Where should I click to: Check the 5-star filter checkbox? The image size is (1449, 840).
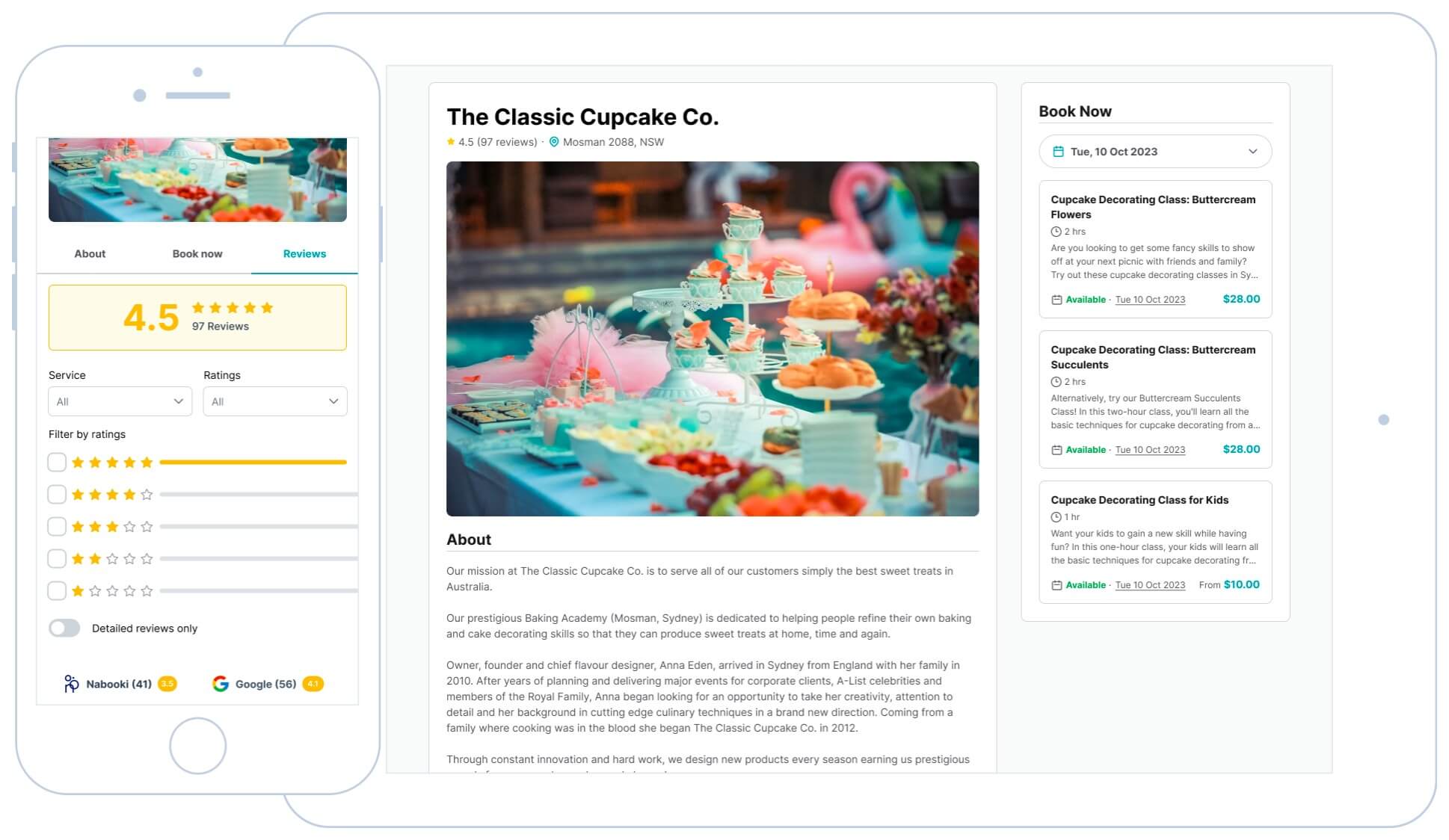click(x=57, y=462)
